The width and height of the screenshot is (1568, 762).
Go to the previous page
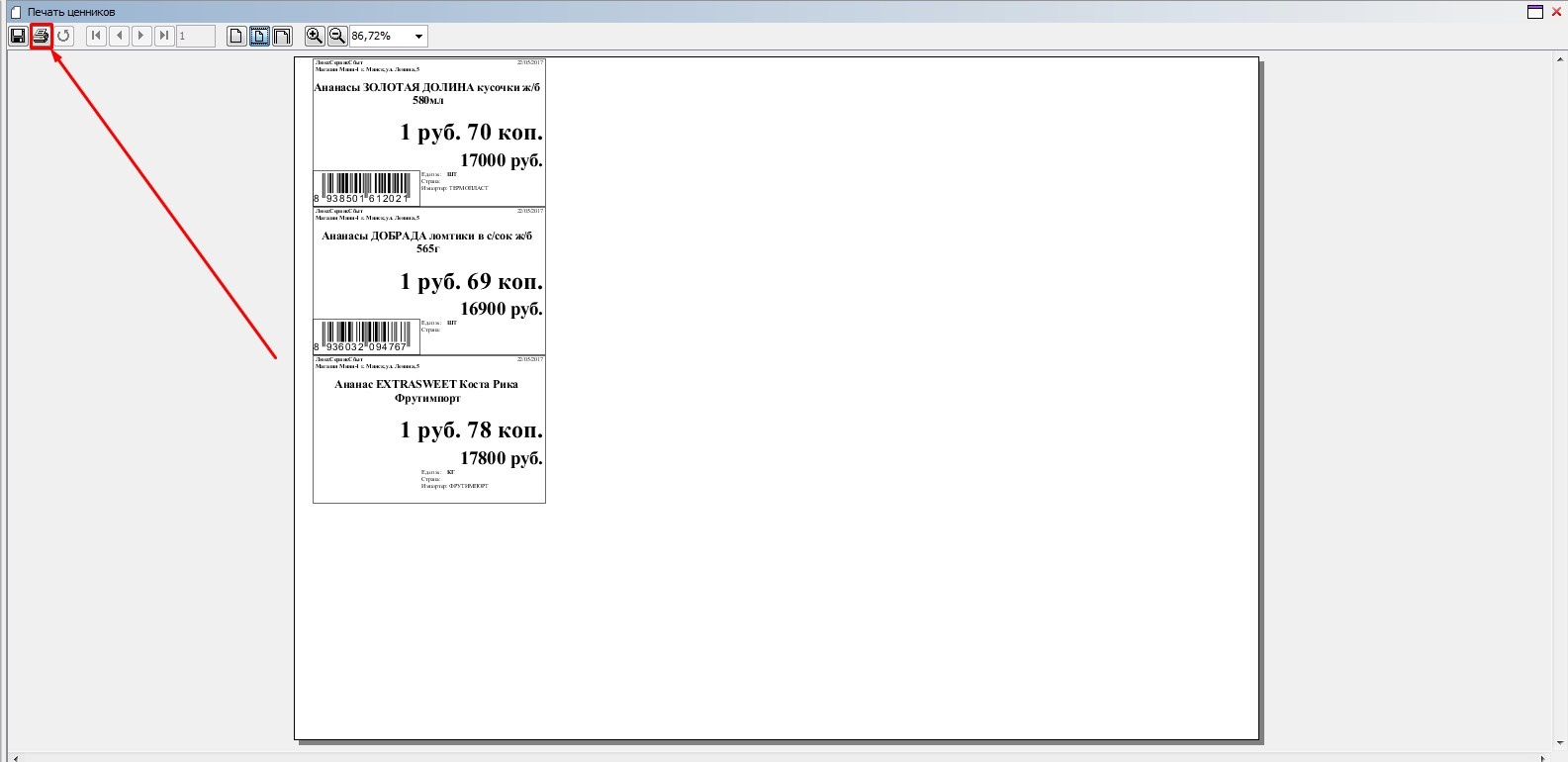click(119, 37)
